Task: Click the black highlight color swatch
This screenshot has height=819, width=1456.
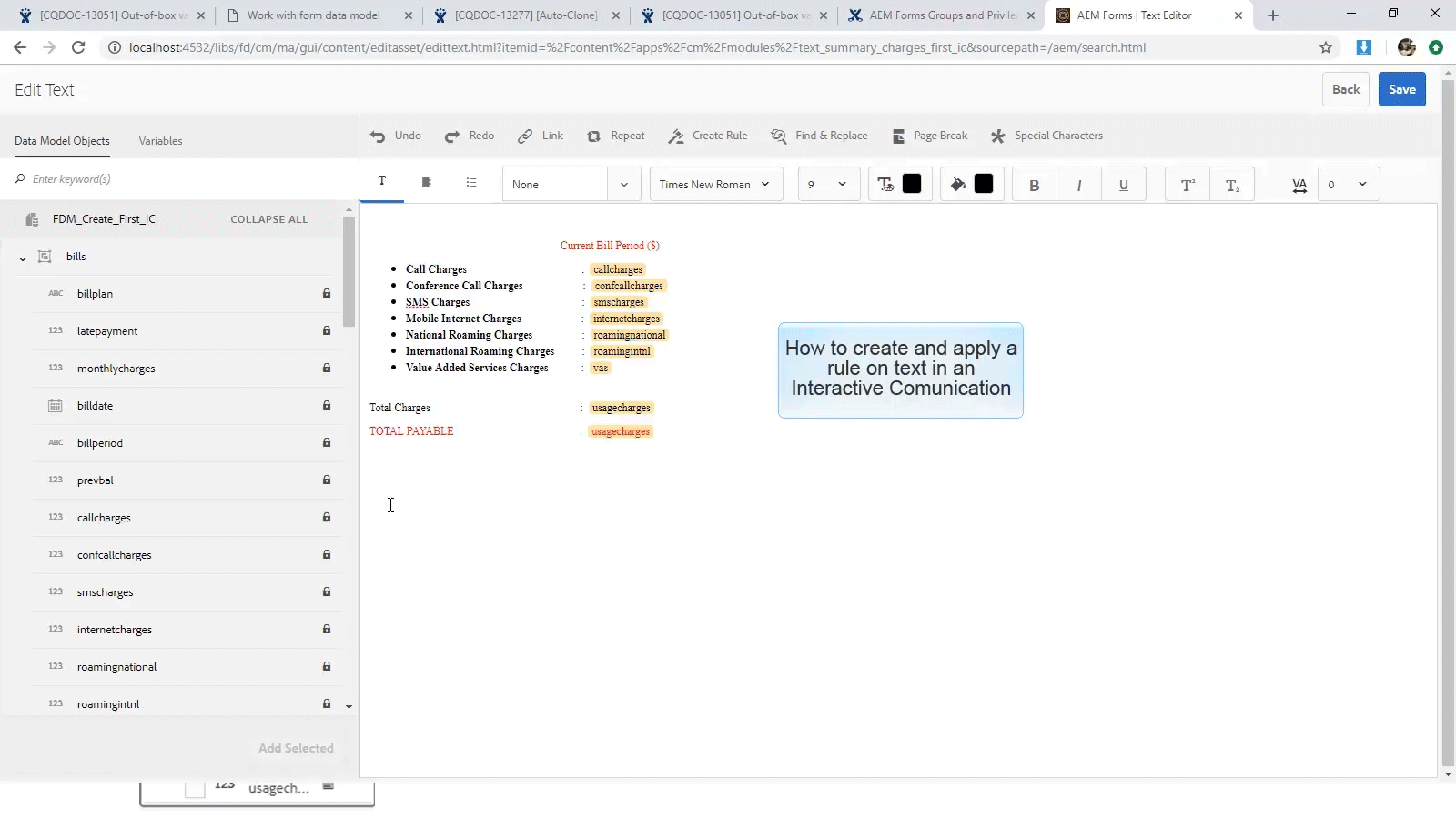Action: tap(984, 184)
